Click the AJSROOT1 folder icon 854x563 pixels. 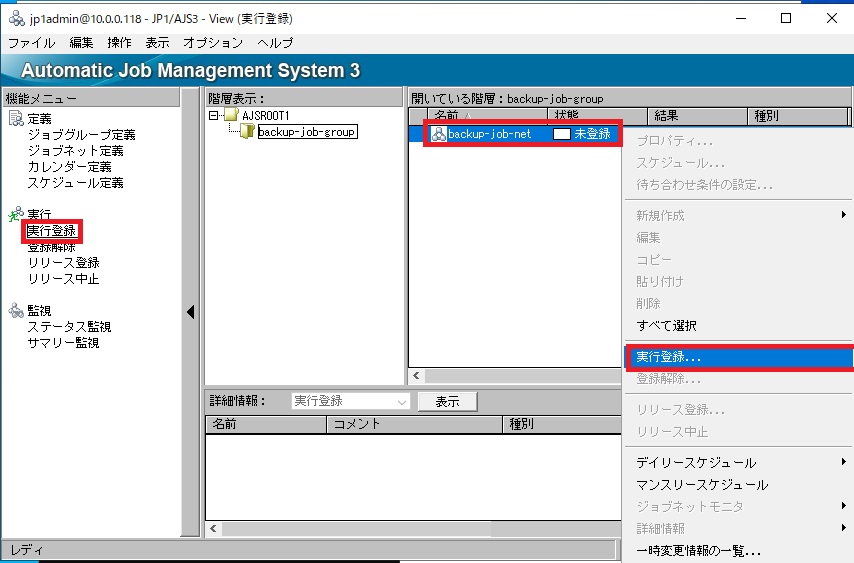(231, 115)
